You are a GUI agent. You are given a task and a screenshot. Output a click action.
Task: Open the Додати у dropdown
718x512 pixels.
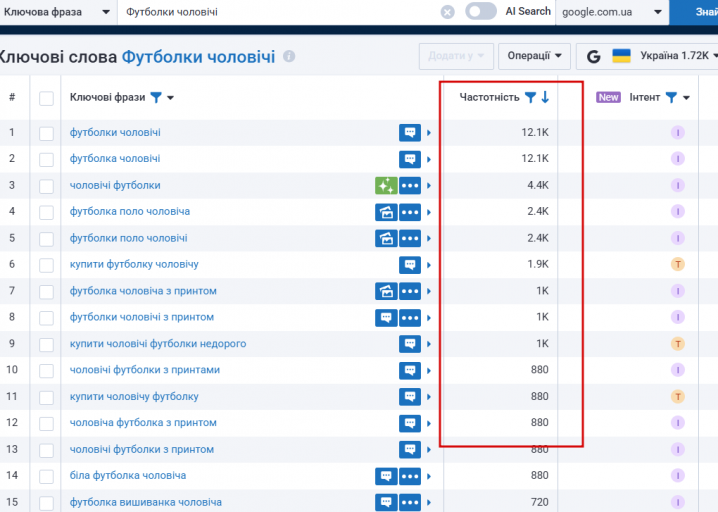pos(456,56)
